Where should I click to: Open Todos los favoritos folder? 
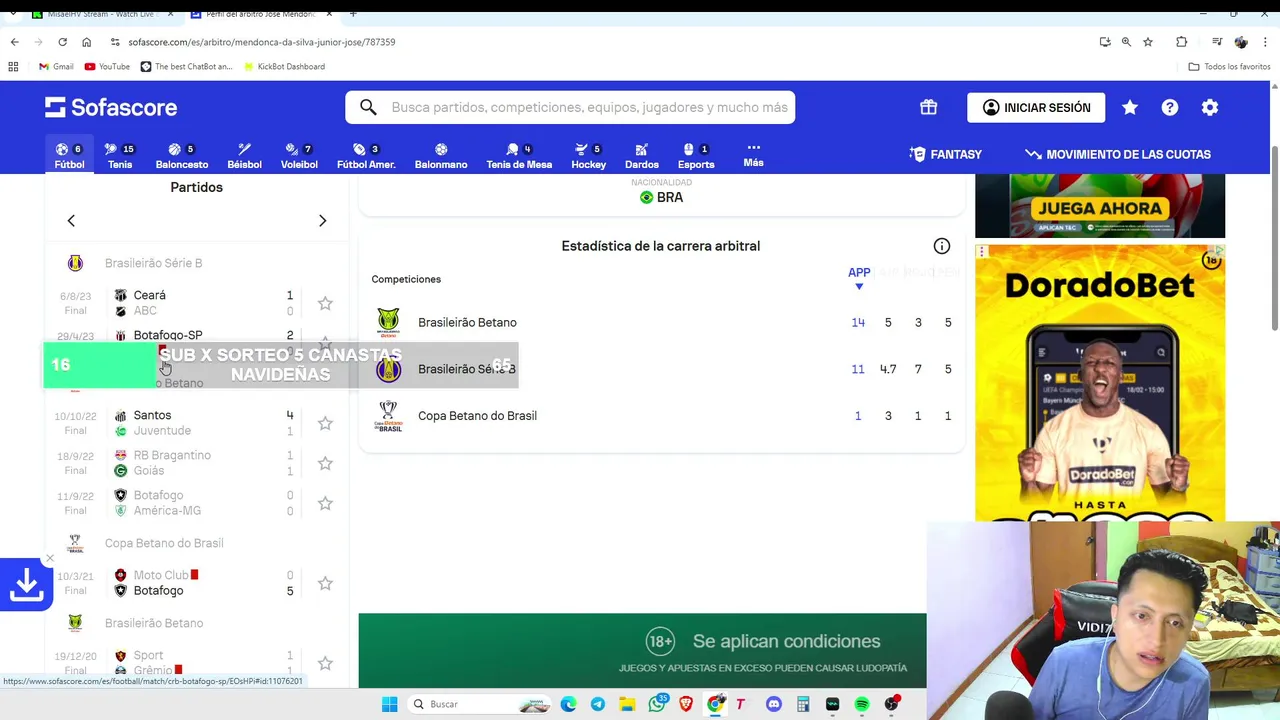point(1229,67)
